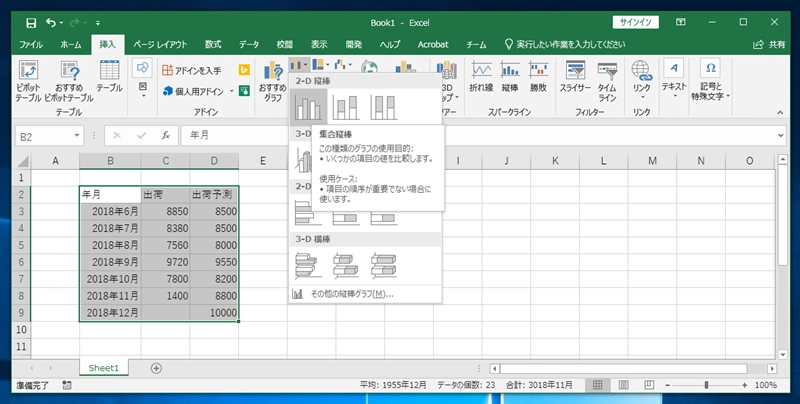Insert a column sparkline (縦棒)
The image size is (800, 404).
click(510, 77)
